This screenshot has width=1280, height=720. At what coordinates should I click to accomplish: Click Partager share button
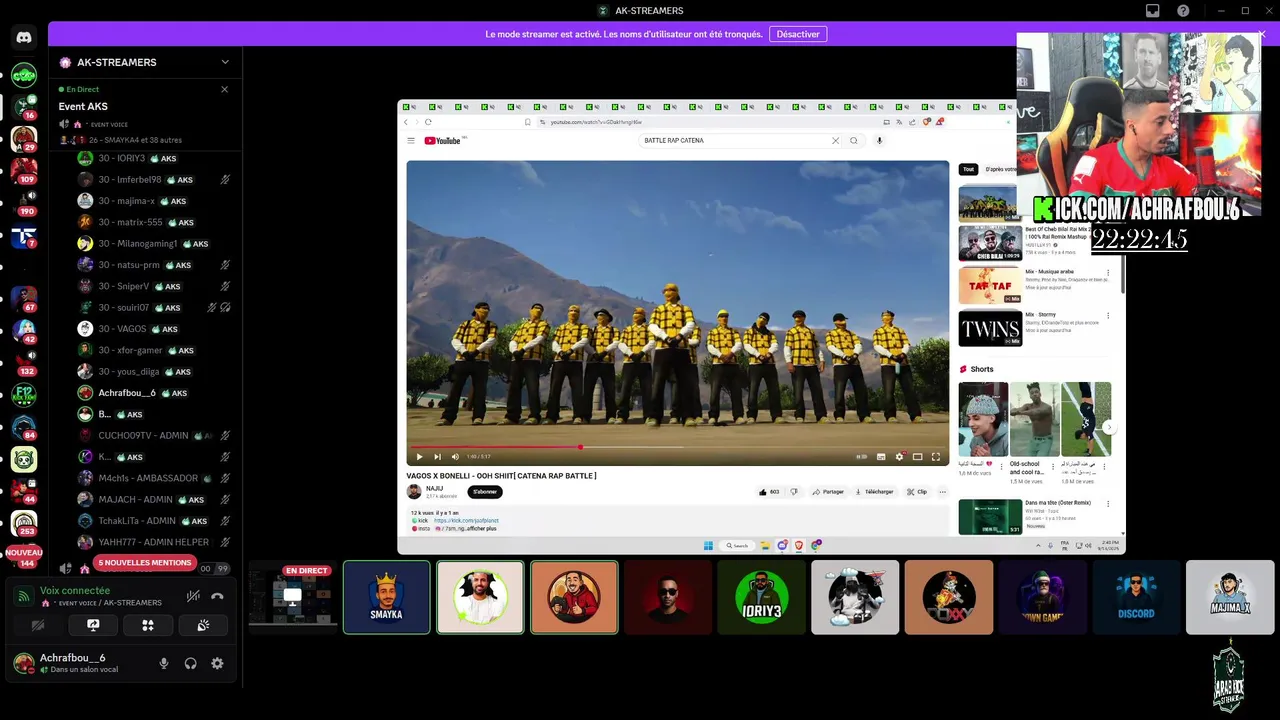tap(828, 492)
